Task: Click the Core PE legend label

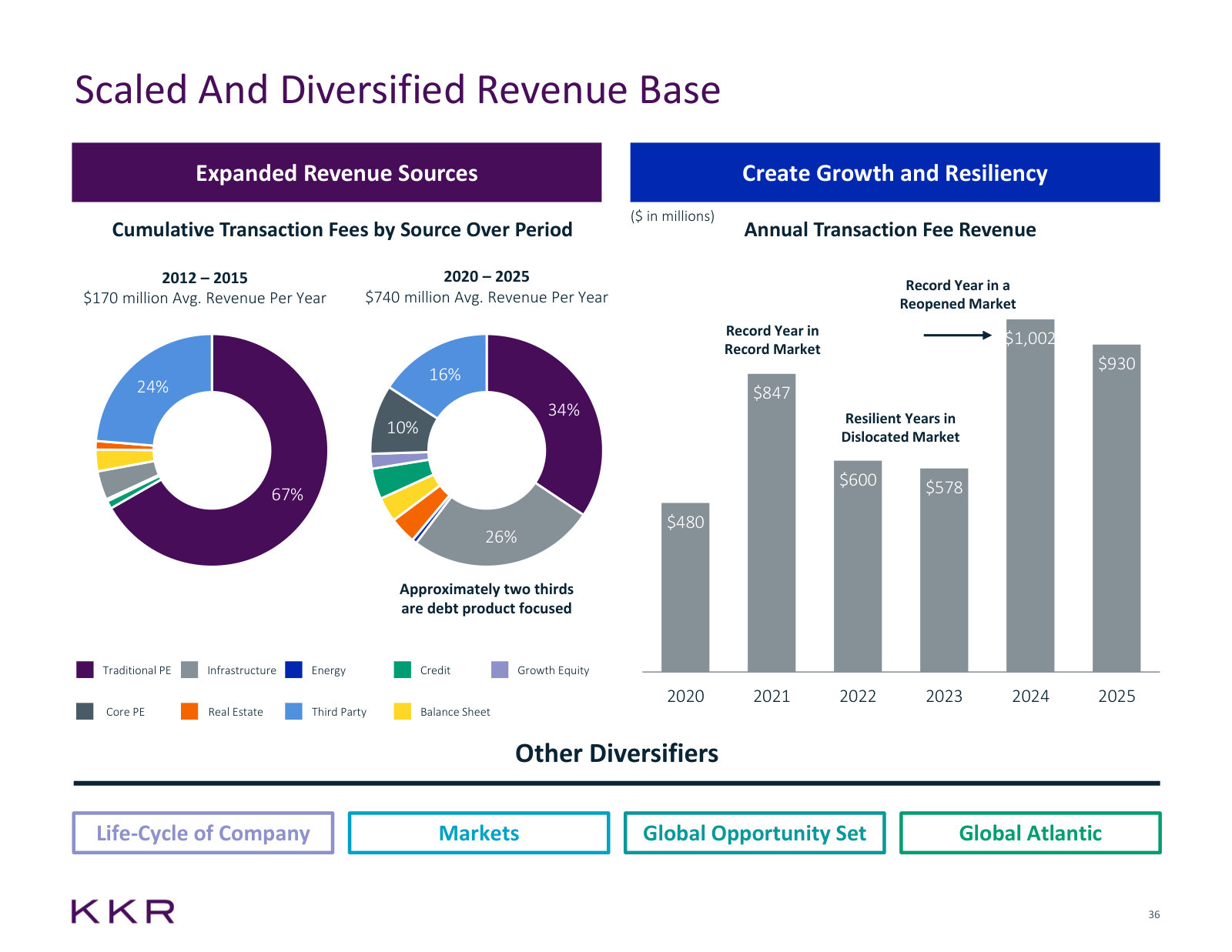Action: [126, 712]
